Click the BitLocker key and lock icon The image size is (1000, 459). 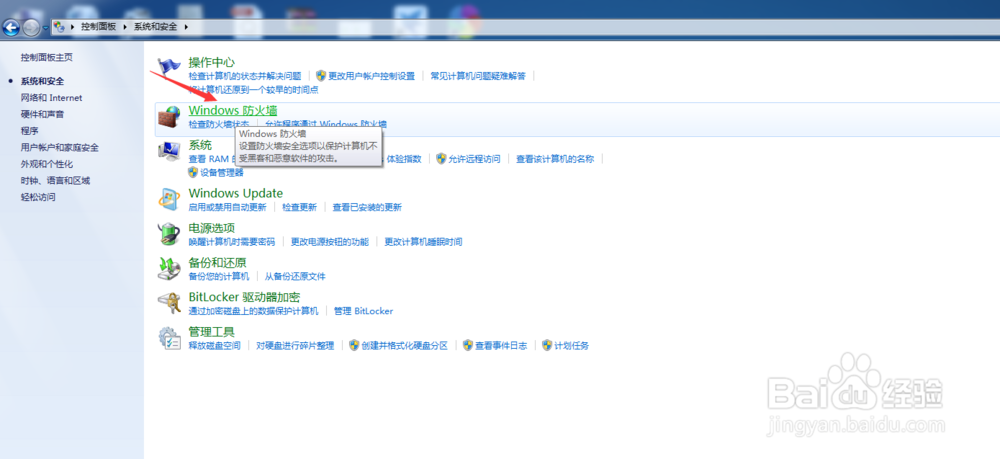click(169, 303)
